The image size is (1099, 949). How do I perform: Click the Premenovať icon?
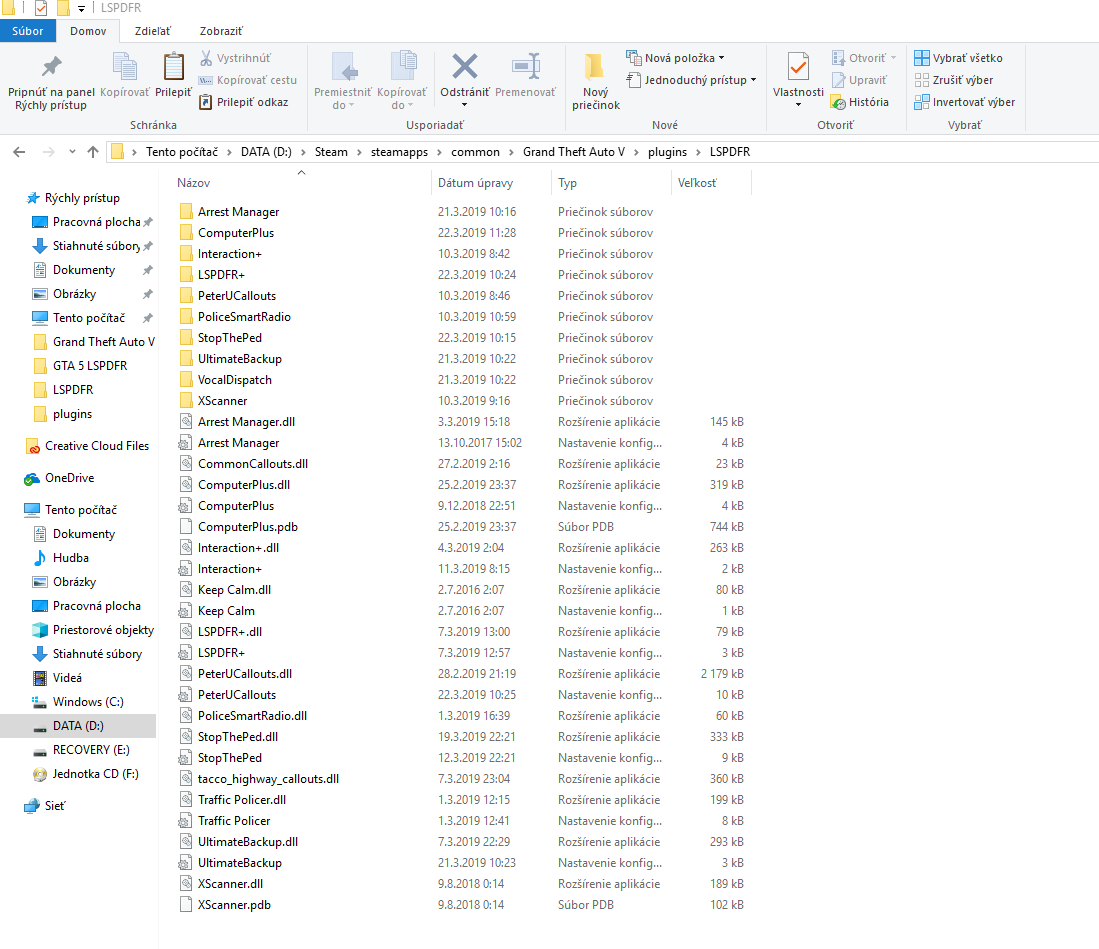point(526,67)
